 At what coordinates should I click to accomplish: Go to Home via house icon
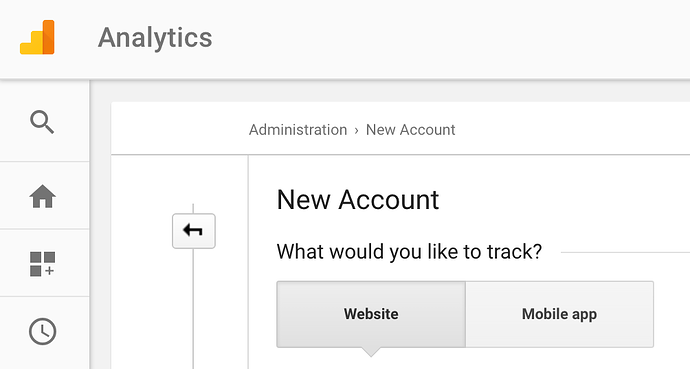pyautogui.click(x=43, y=196)
